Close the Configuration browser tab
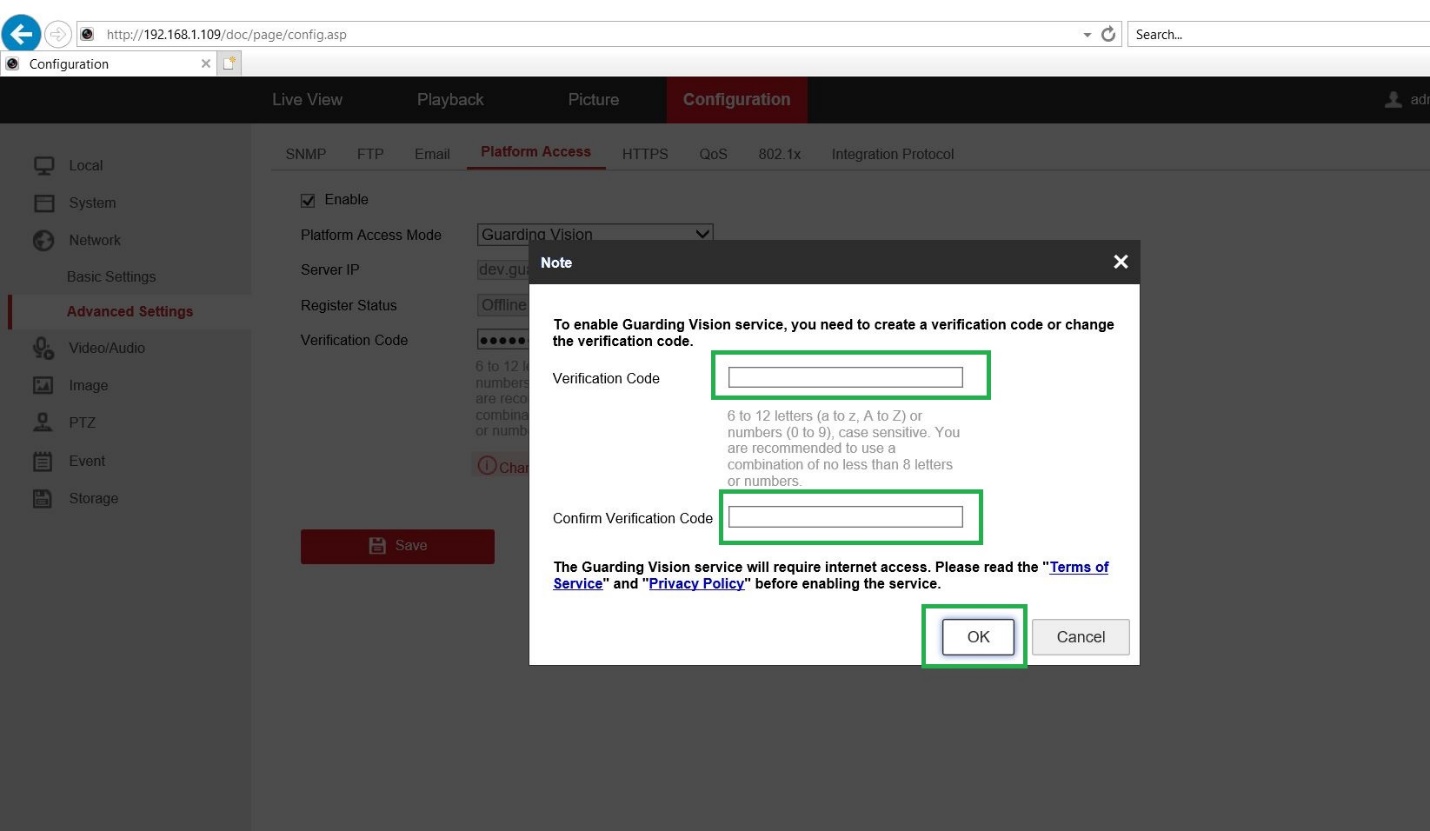This screenshot has width=1430, height=831. 206,65
